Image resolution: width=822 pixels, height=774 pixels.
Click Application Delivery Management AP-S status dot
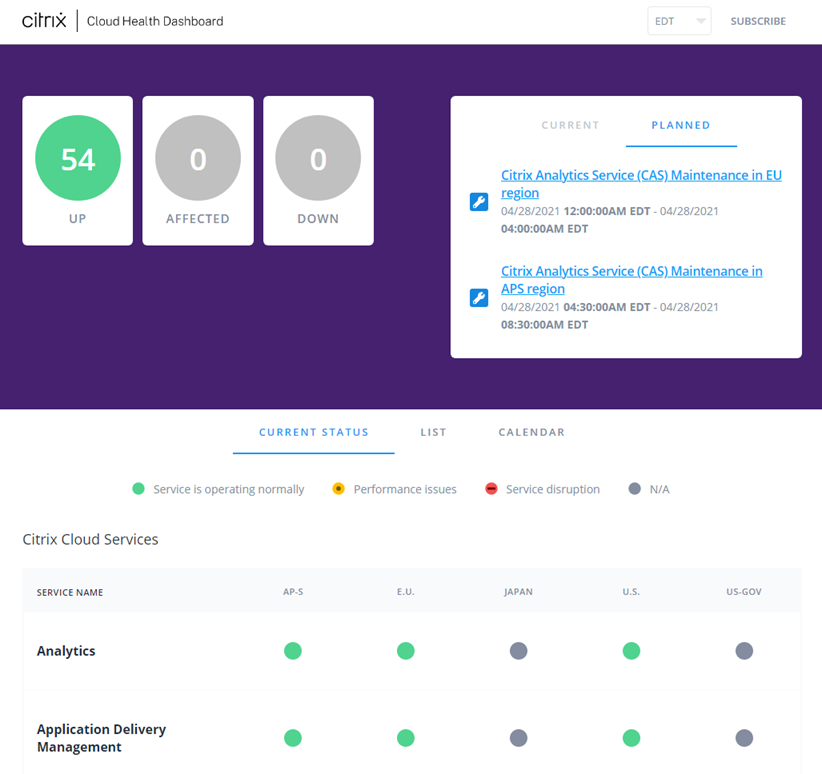click(293, 738)
